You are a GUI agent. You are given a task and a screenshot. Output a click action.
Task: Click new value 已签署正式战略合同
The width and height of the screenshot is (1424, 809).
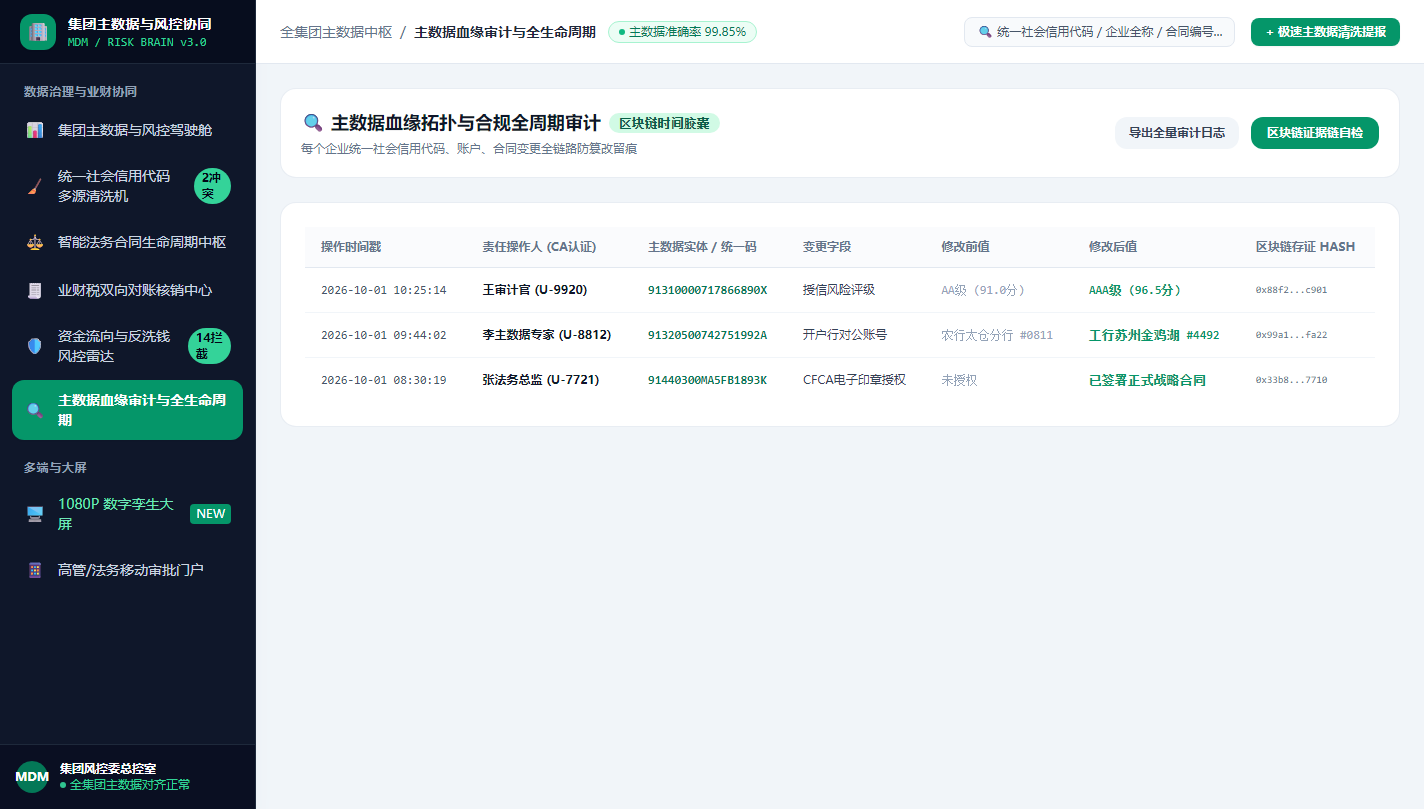pos(1148,380)
